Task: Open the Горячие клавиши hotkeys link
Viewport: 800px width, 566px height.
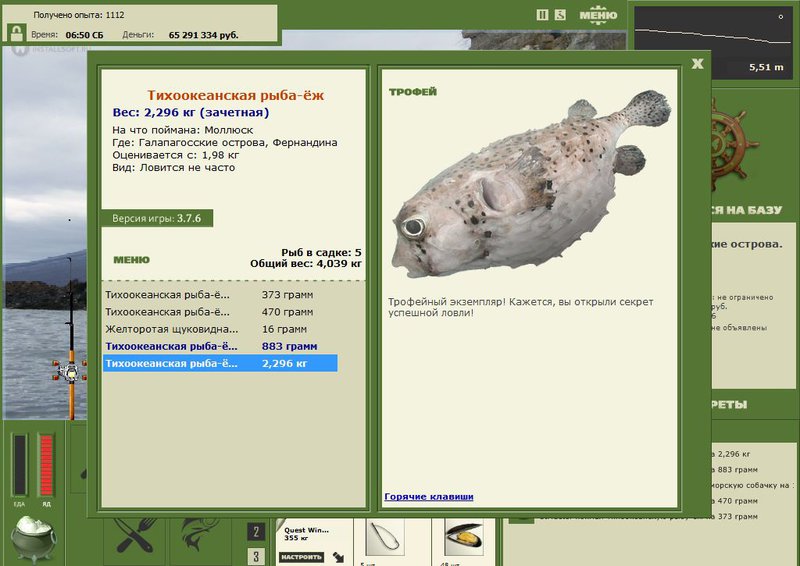Action: tap(429, 497)
